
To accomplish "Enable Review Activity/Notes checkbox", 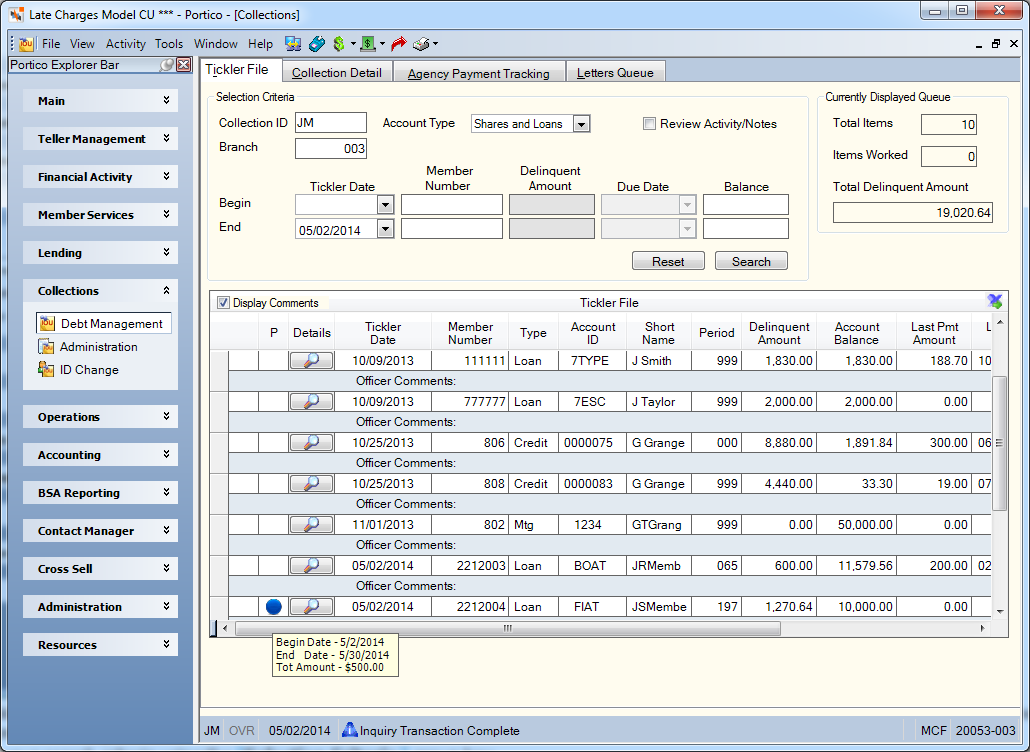I will [649, 123].
